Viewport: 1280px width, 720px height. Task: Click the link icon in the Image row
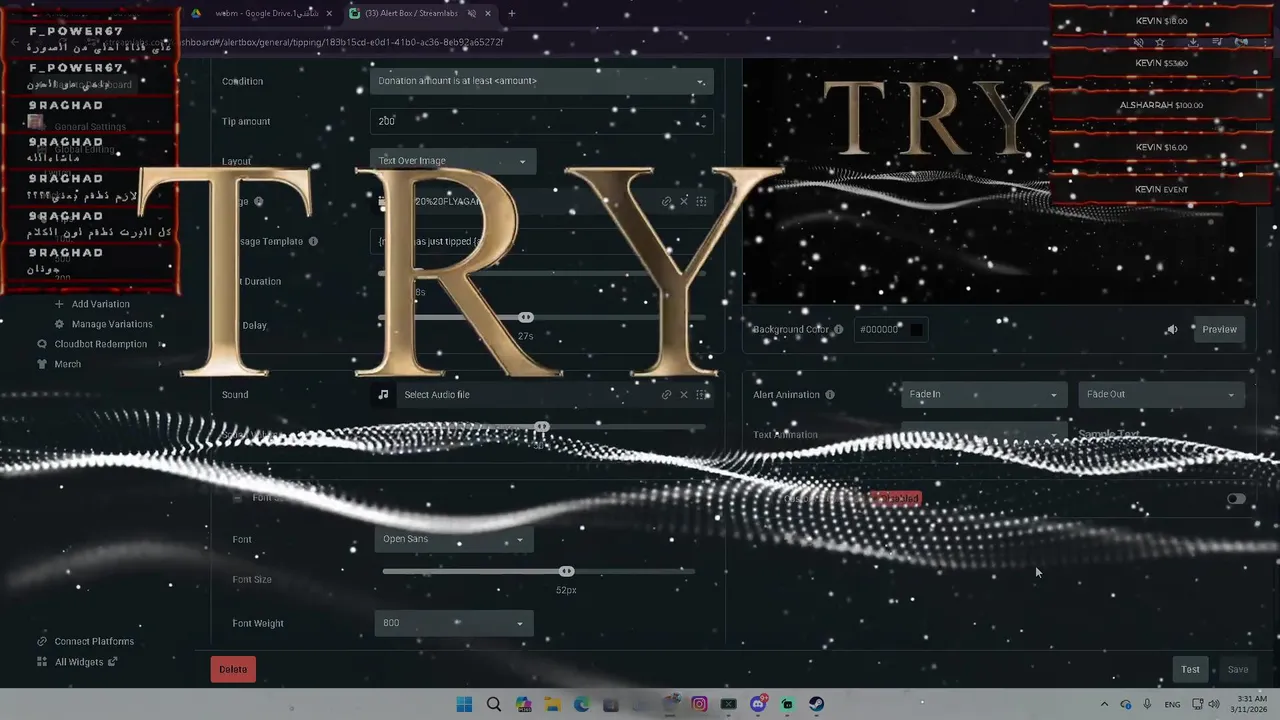click(x=667, y=202)
